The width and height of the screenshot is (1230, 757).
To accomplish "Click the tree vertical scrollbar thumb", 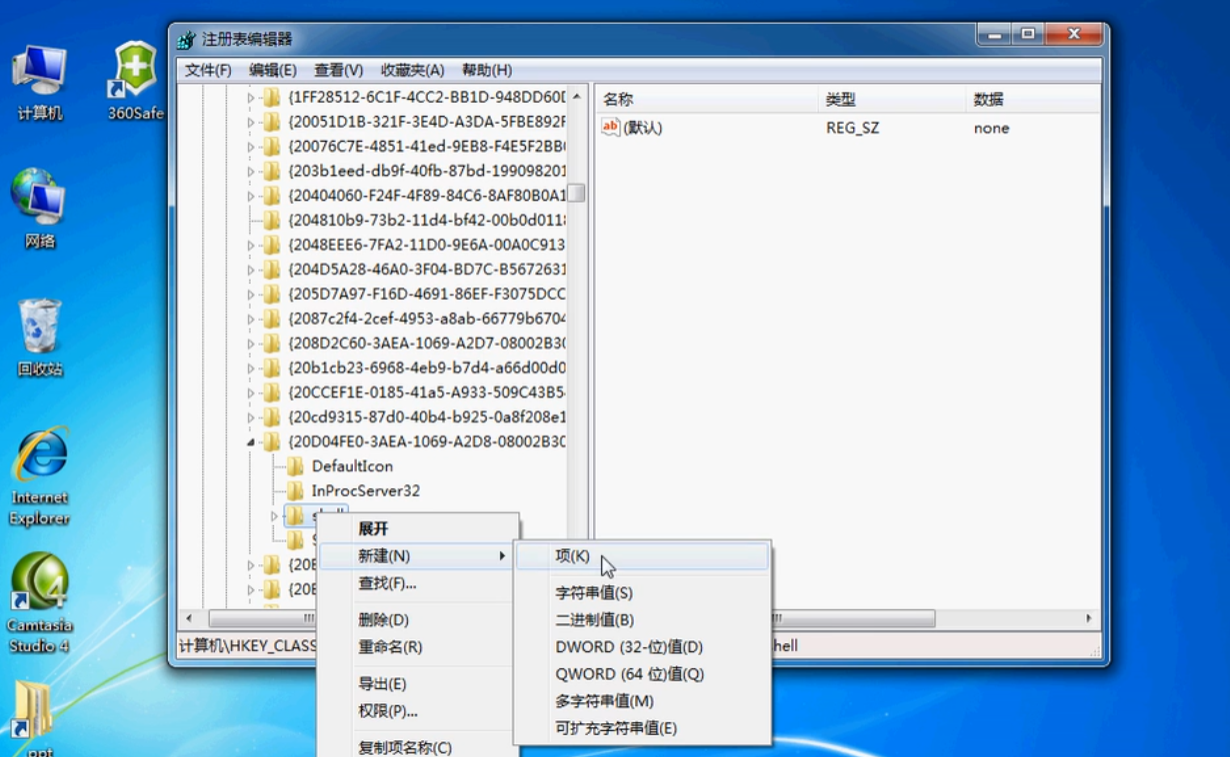I will click(x=576, y=193).
